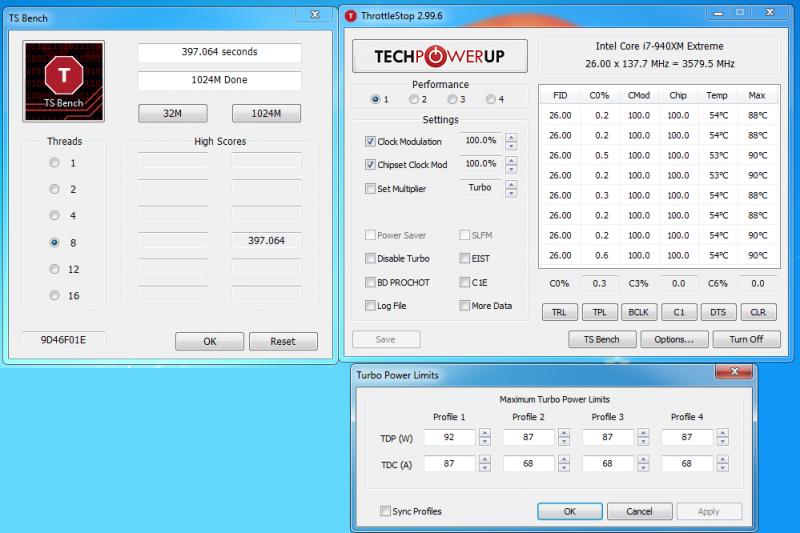Increase the Set Multiplier Turbo value
800x533 pixels.
coord(511,184)
